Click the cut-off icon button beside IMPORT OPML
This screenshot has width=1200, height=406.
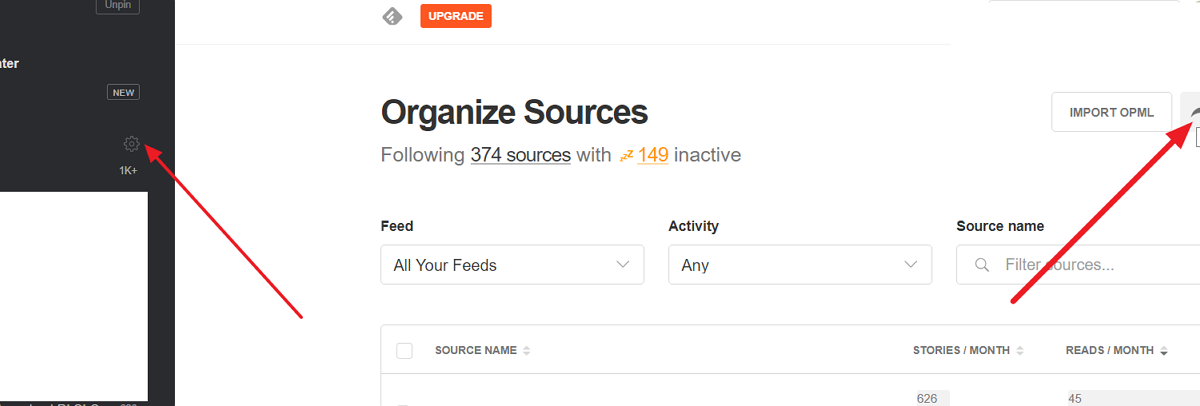point(1190,112)
